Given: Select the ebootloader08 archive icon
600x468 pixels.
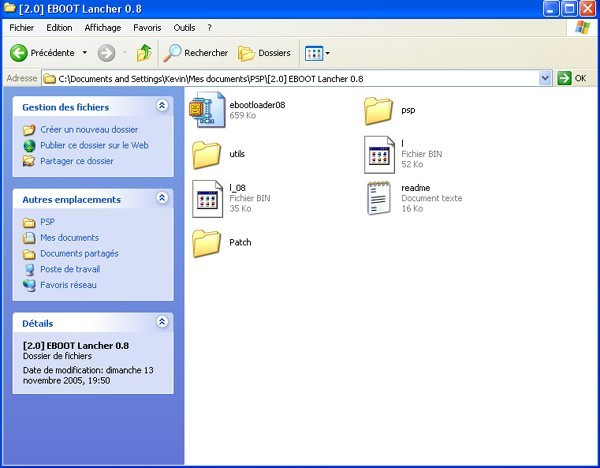Looking at the screenshot, I should pos(207,110).
